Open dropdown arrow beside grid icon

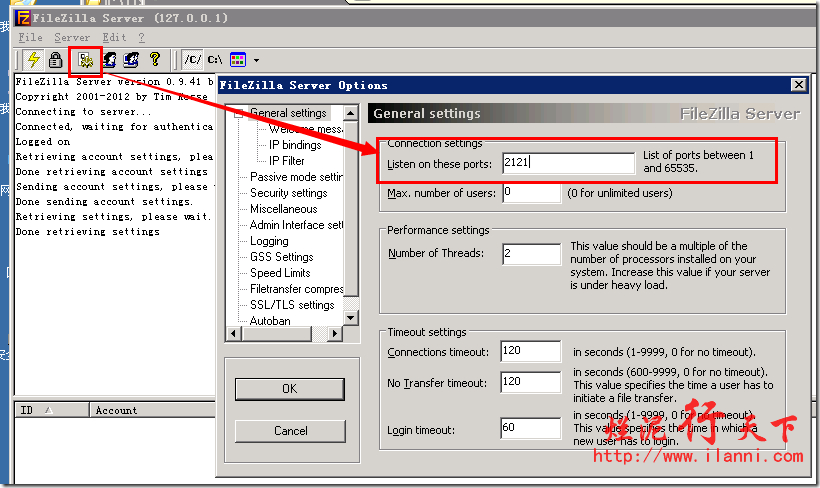pos(256,60)
